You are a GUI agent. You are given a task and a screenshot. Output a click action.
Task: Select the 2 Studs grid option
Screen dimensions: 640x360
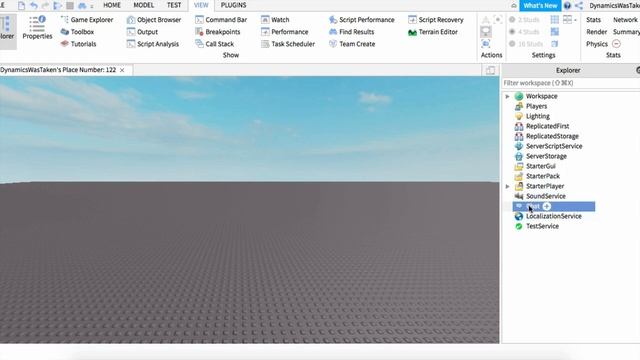pos(525,20)
